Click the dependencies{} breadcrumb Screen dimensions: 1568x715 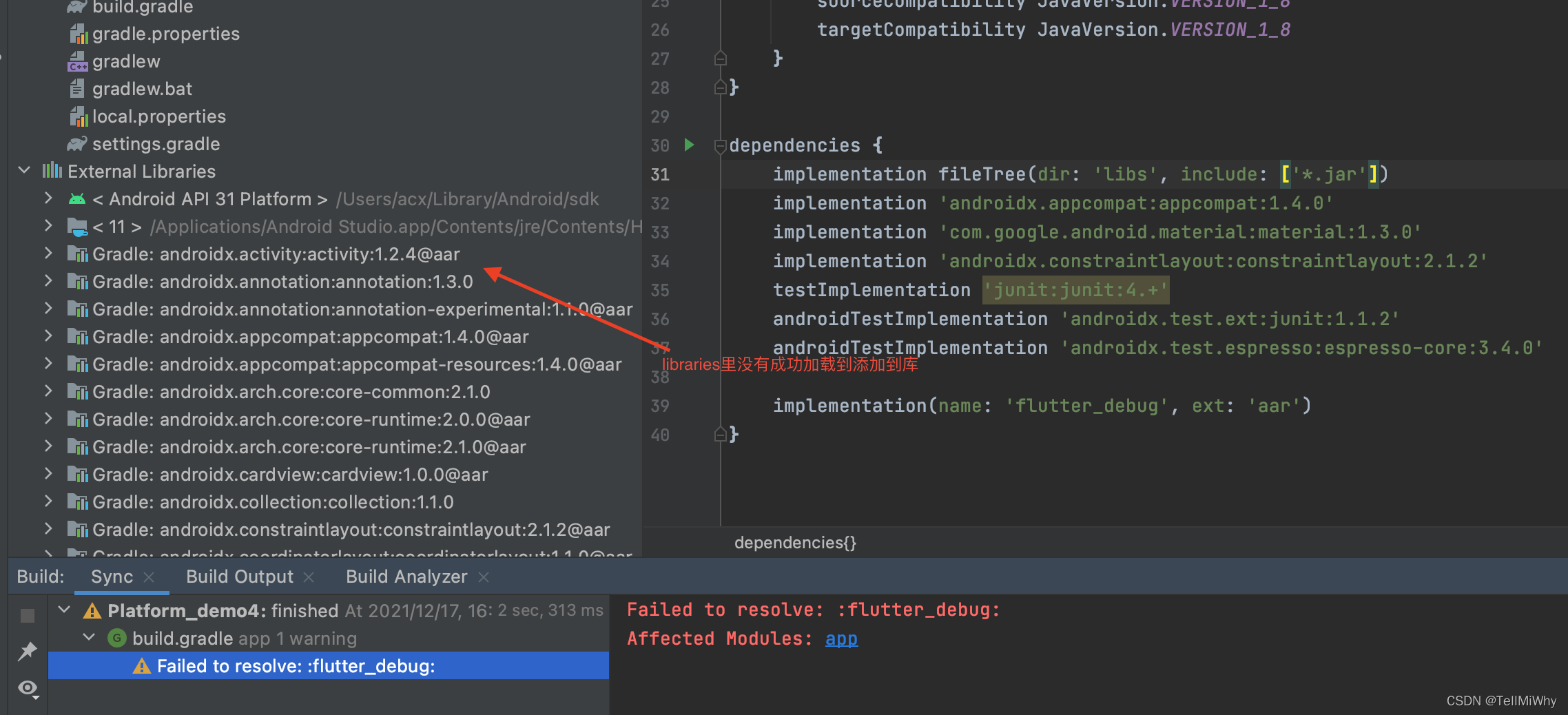(795, 543)
